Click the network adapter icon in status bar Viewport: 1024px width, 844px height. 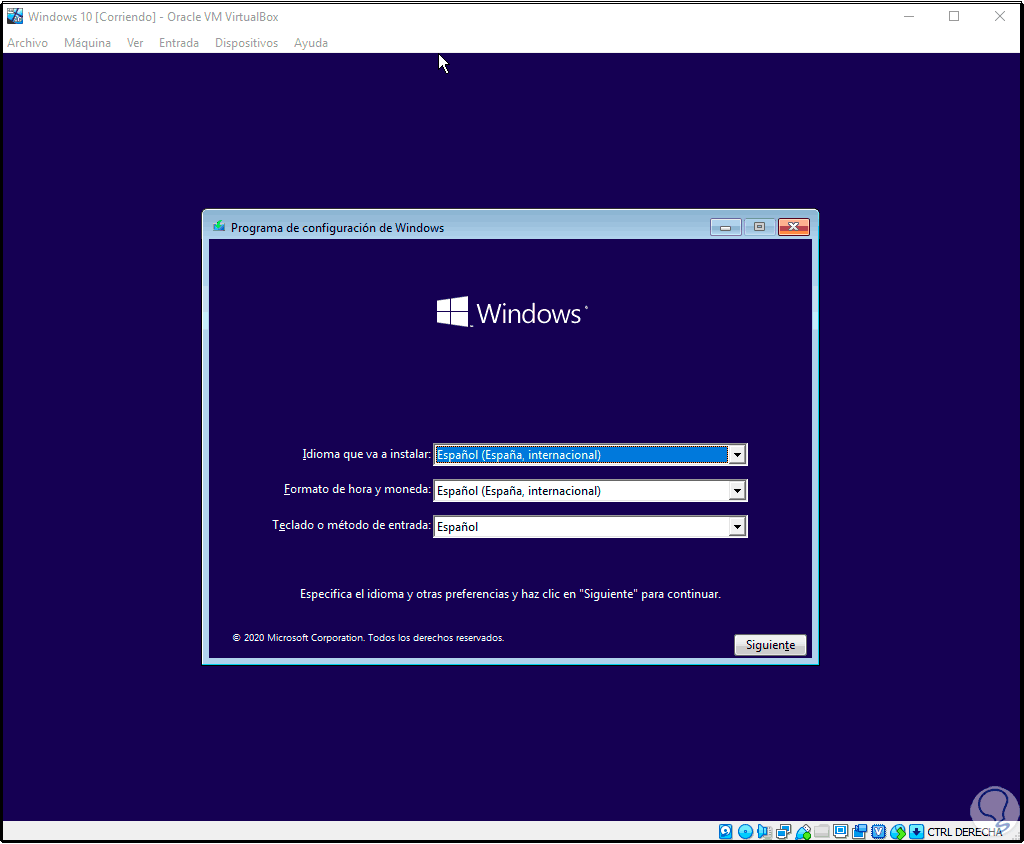coord(784,832)
